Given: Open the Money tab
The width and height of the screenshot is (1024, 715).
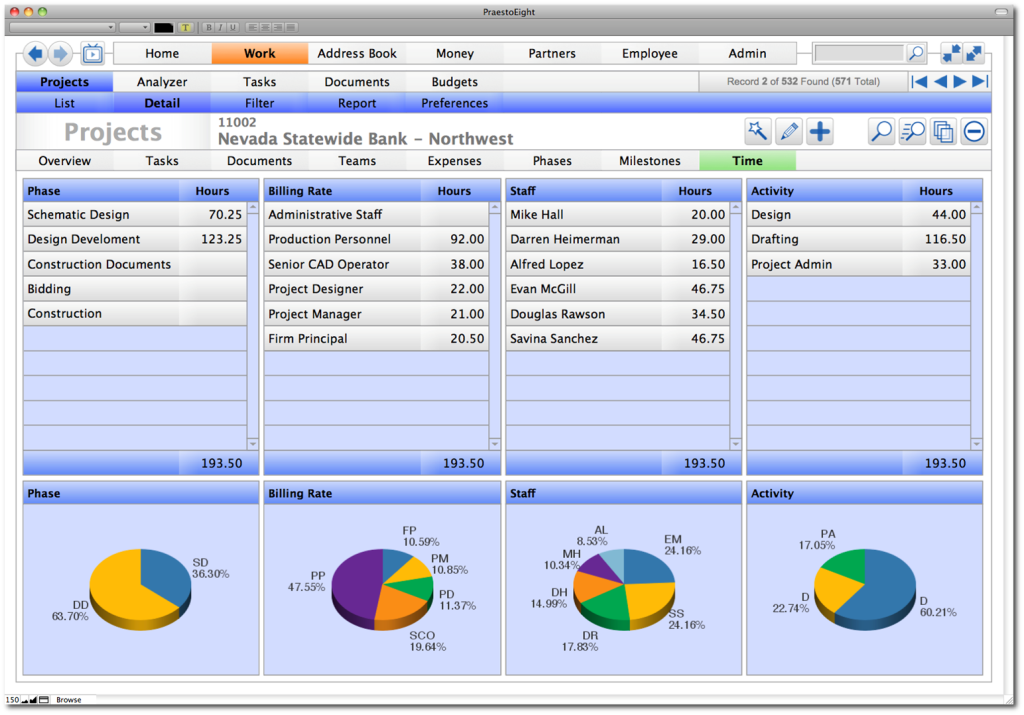Looking at the screenshot, I should 455,54.
